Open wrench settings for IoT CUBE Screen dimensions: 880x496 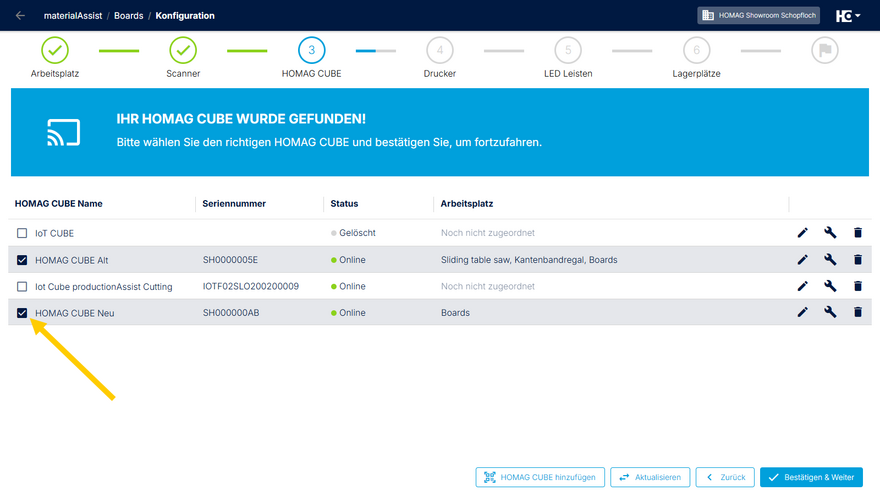pos(830,232)
